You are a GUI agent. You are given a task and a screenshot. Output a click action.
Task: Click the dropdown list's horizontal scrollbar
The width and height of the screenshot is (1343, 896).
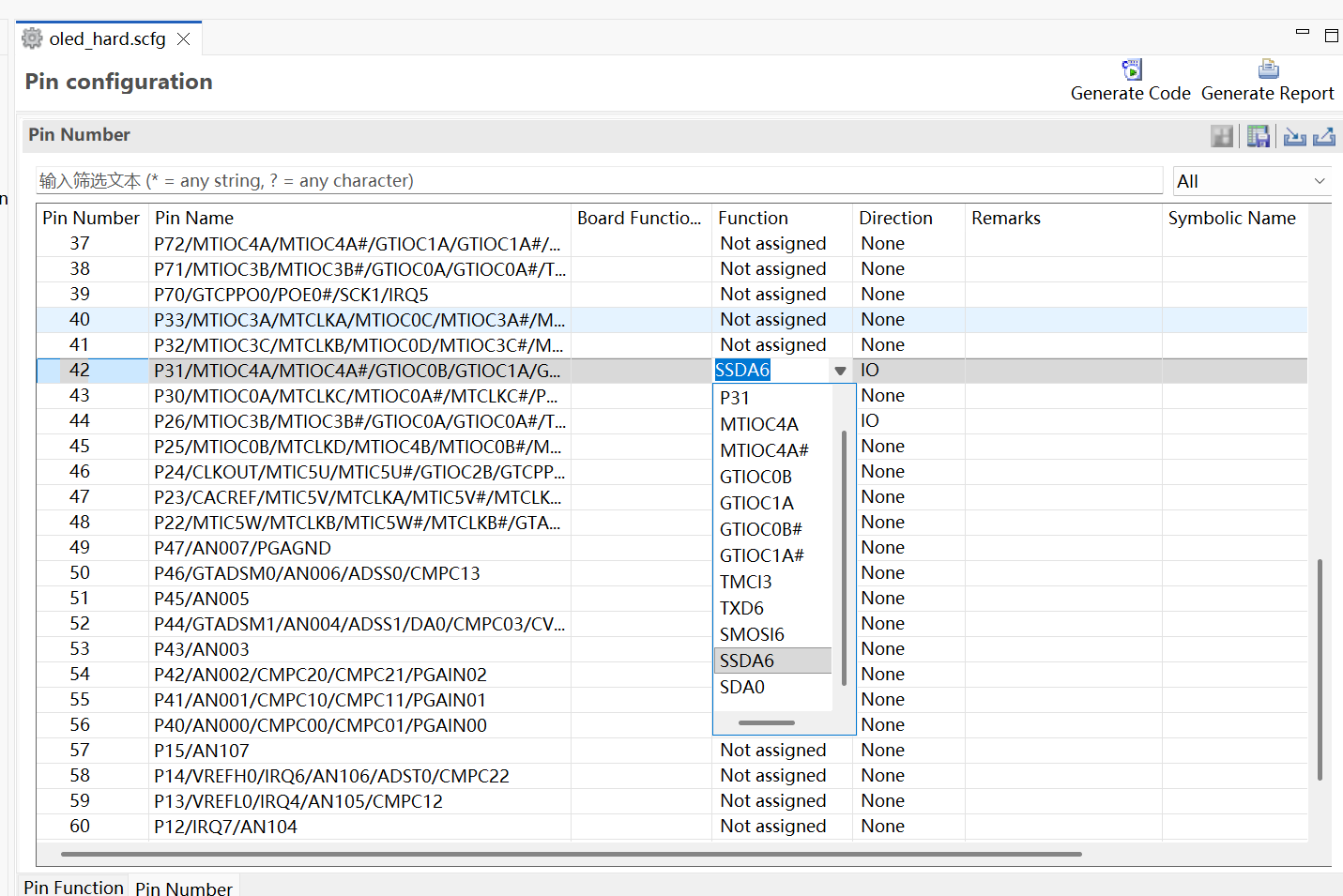click(x=767, y=722)
